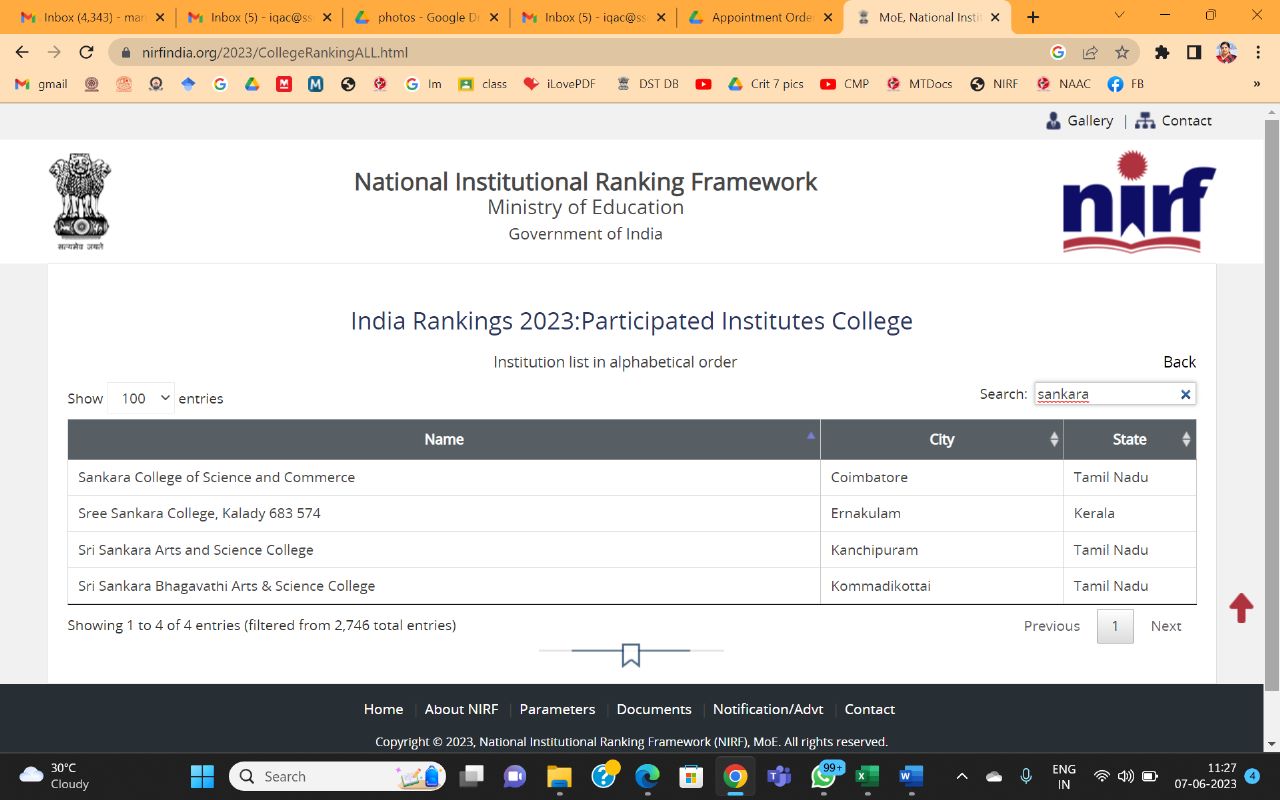Sort the table by City column
This screenshot has width=1280, height=800.
tap(941, 439)
